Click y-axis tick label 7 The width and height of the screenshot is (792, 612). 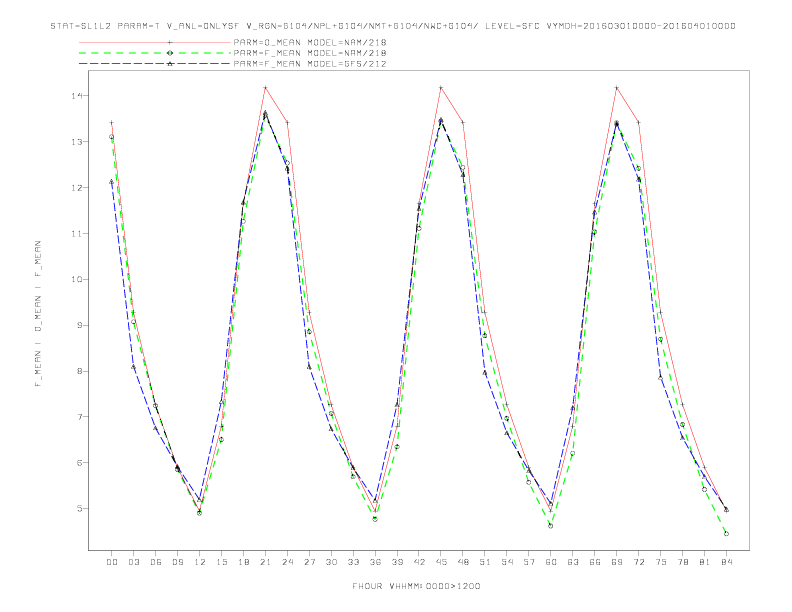[x=80, y=417]
